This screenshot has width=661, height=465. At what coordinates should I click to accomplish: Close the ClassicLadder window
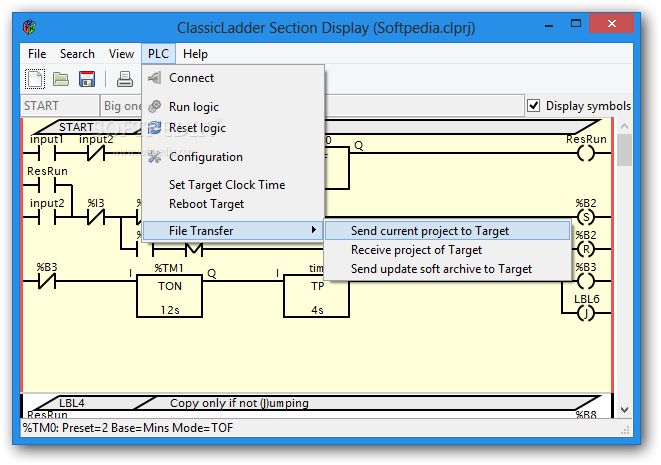click(611, 24)
